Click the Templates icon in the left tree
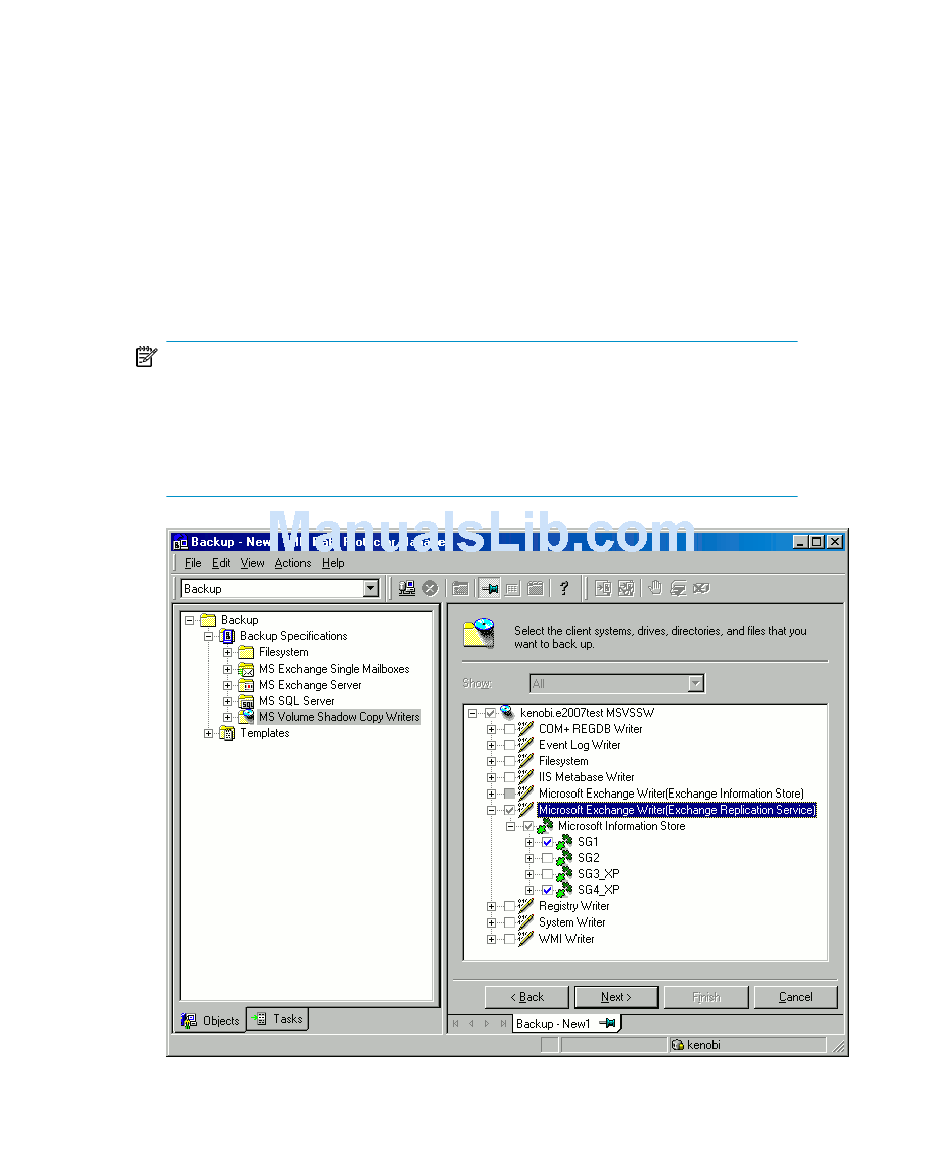The width and height of the screenshot is (950, 1172). (227, 733)
